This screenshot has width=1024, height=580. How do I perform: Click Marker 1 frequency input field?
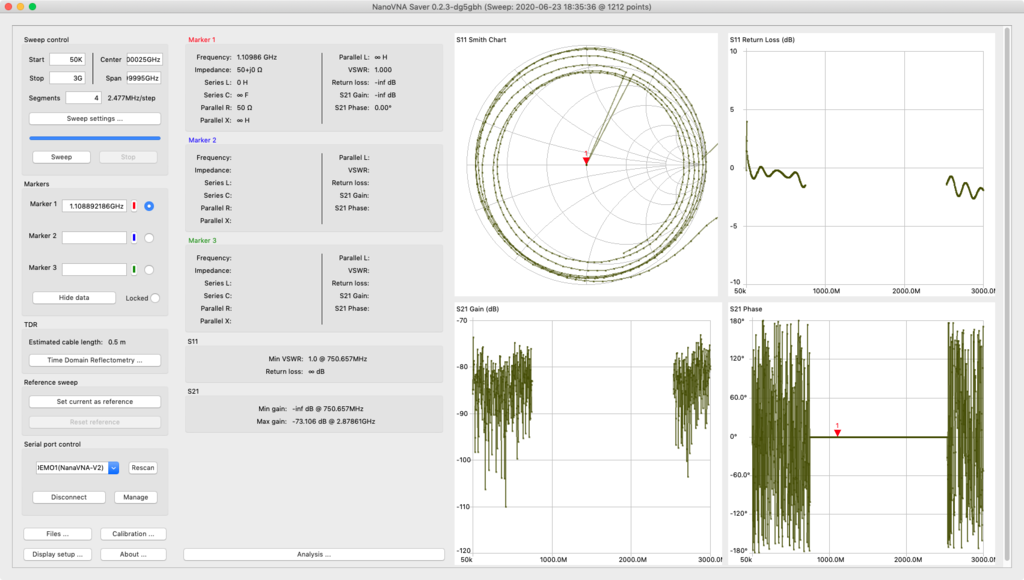pyautogui.click(x=95, y=206)
